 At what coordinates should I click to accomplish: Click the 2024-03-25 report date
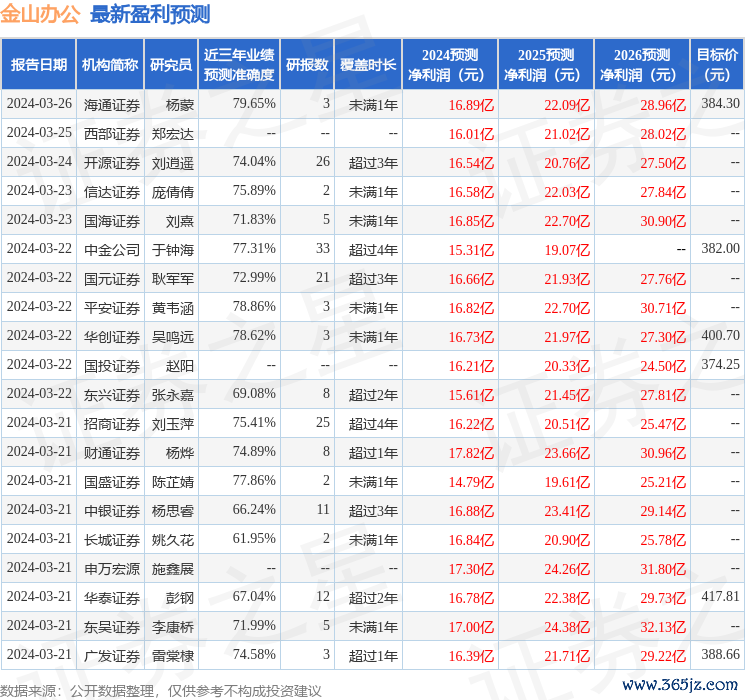pyautogui.click(x=39, y=132)
